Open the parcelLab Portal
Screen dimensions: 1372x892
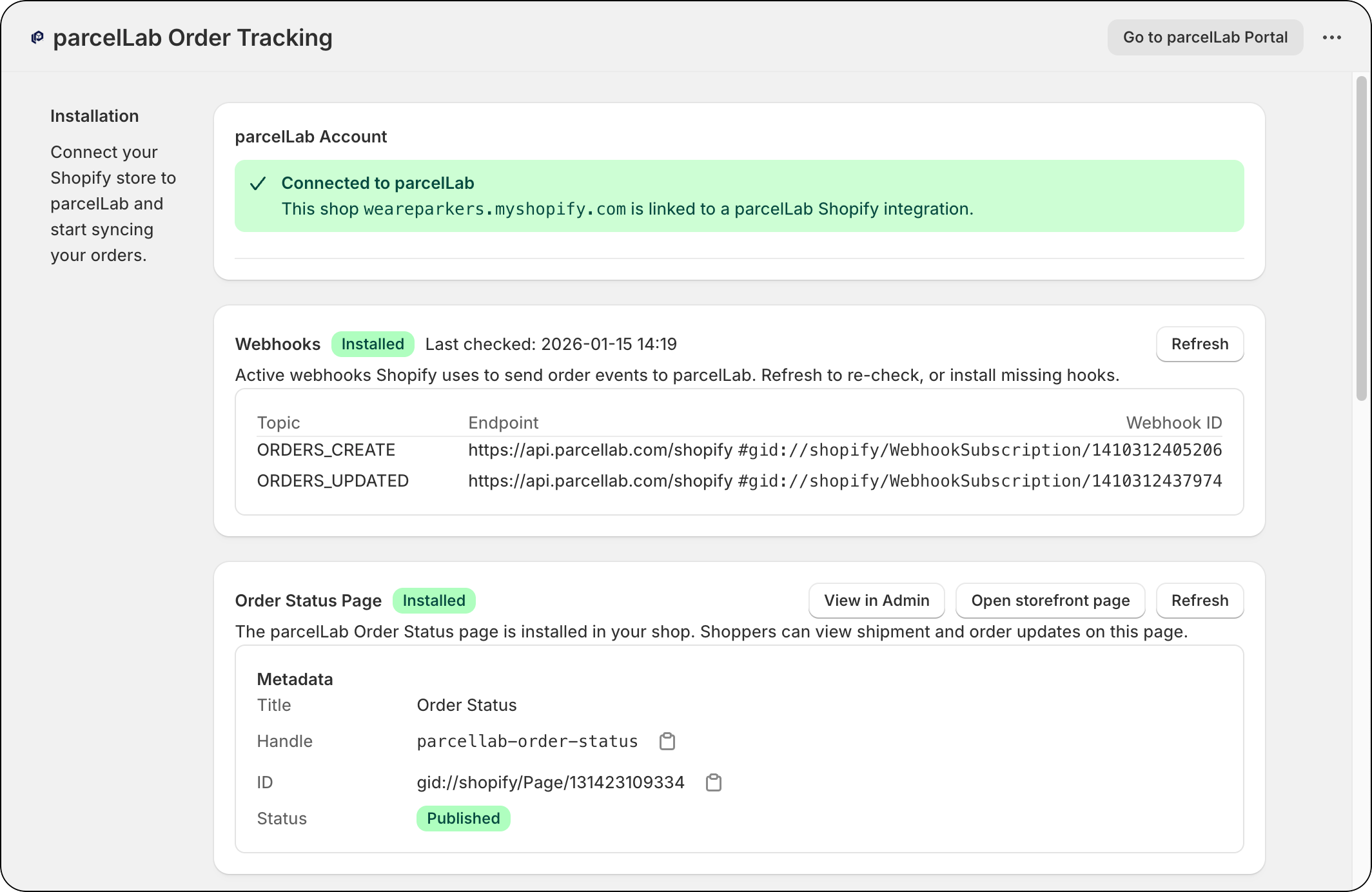[1204, 37]
